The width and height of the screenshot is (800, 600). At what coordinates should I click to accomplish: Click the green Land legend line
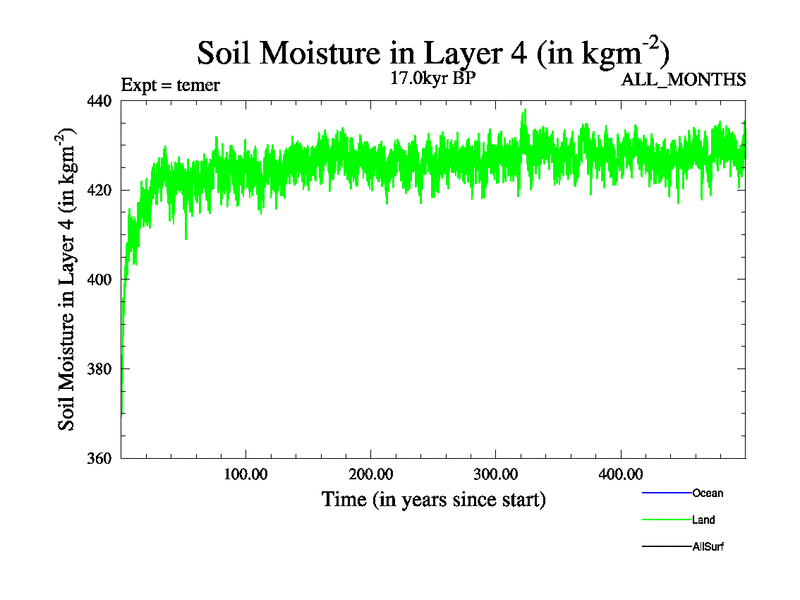(x=665, y=520)
